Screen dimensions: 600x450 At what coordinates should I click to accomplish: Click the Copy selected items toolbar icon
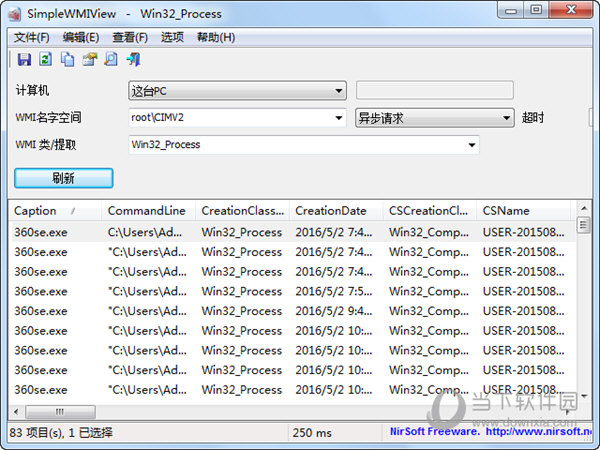pos(68,59)
